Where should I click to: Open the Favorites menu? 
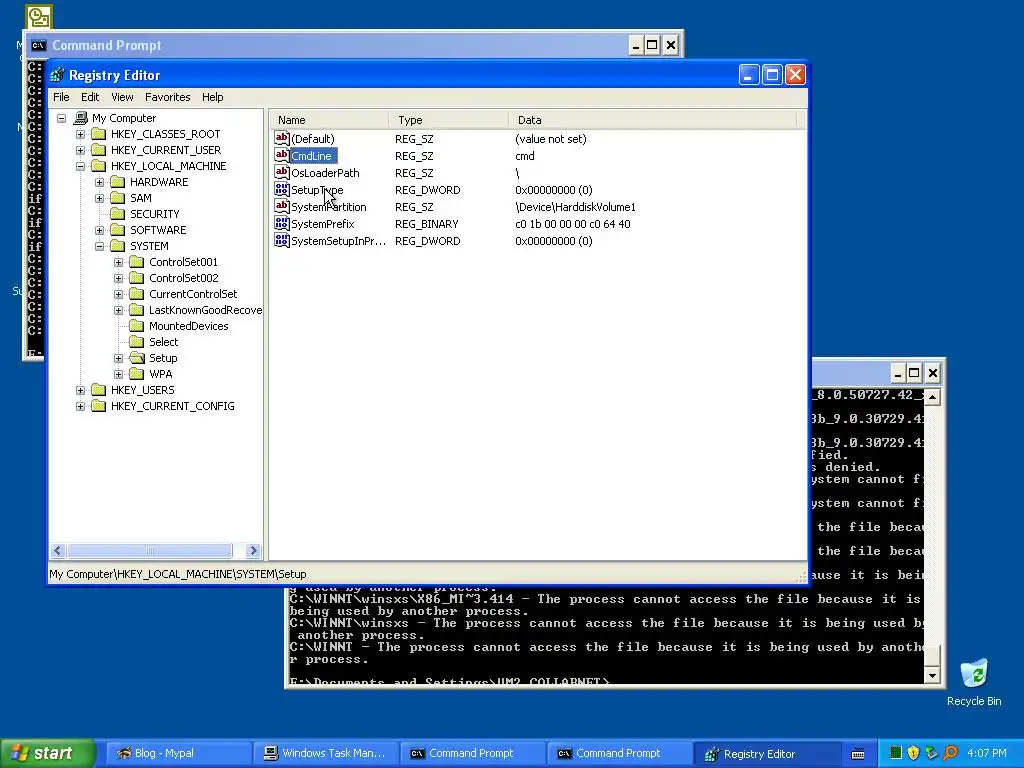point(168,97)
